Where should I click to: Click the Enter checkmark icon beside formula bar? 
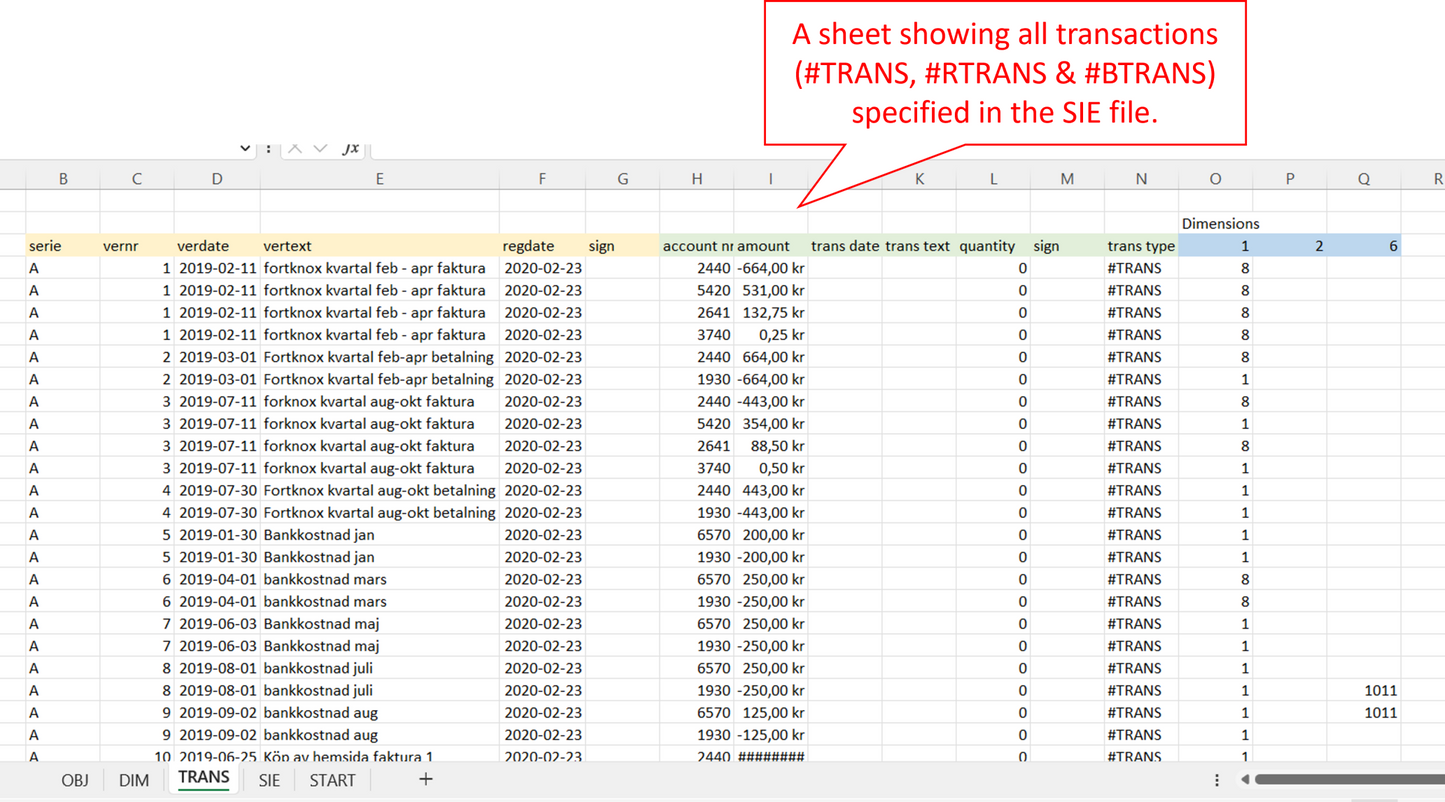pos(322,146)
